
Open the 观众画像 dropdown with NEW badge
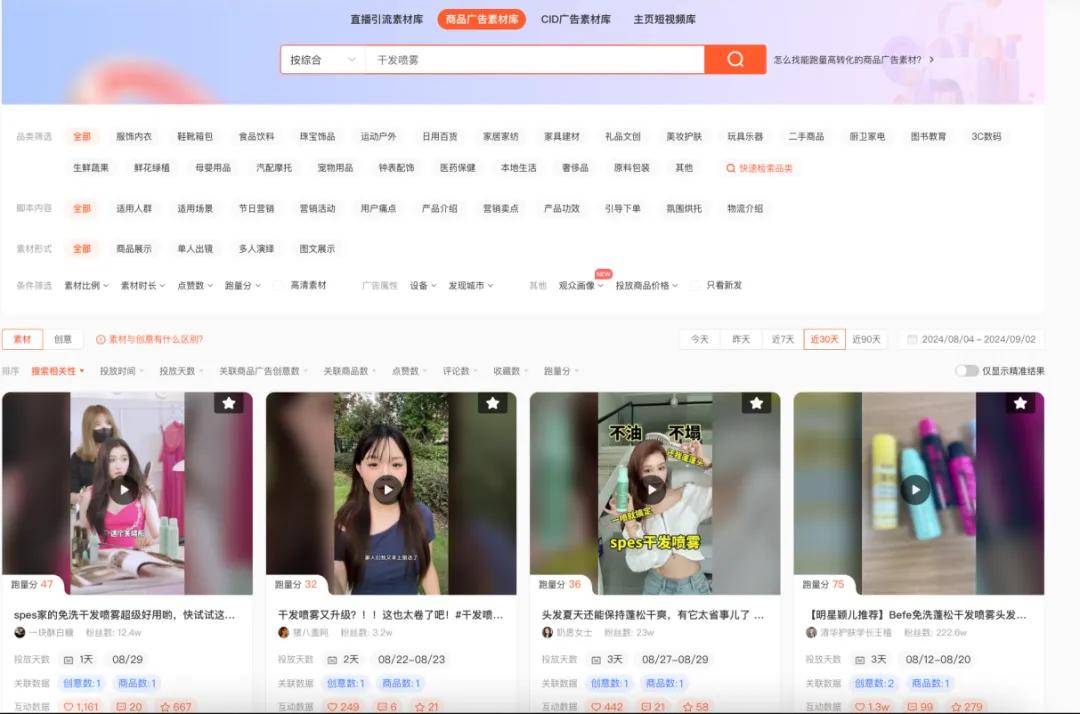coord(583,285)
